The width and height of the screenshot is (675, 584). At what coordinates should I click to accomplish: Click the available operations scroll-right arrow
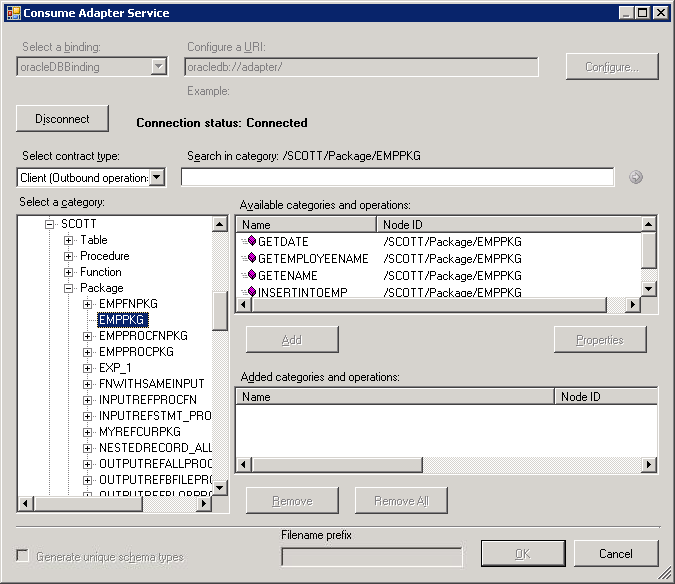click(632, 304)
